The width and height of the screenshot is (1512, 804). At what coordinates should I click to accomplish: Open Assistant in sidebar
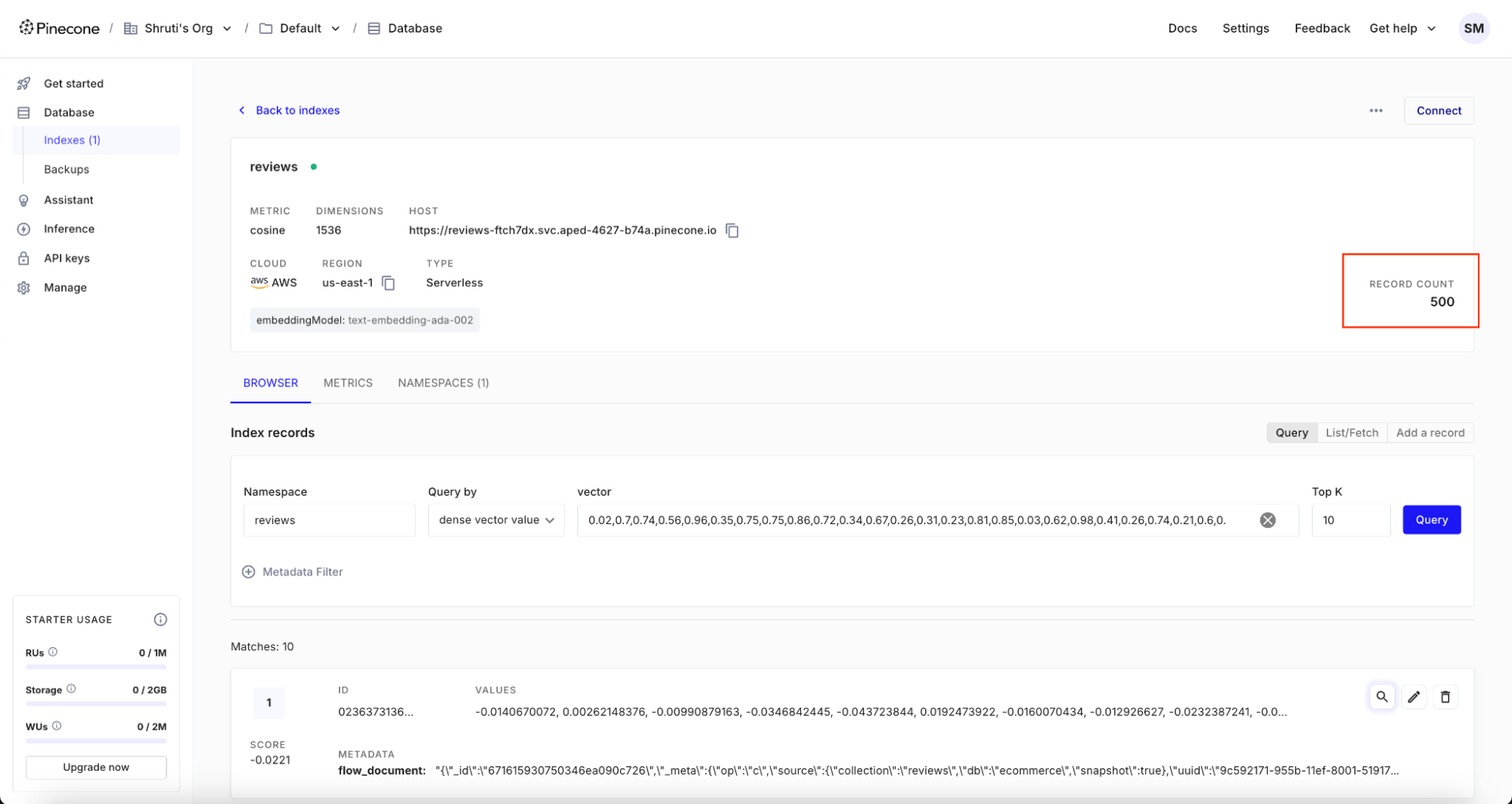click(68, 200)
